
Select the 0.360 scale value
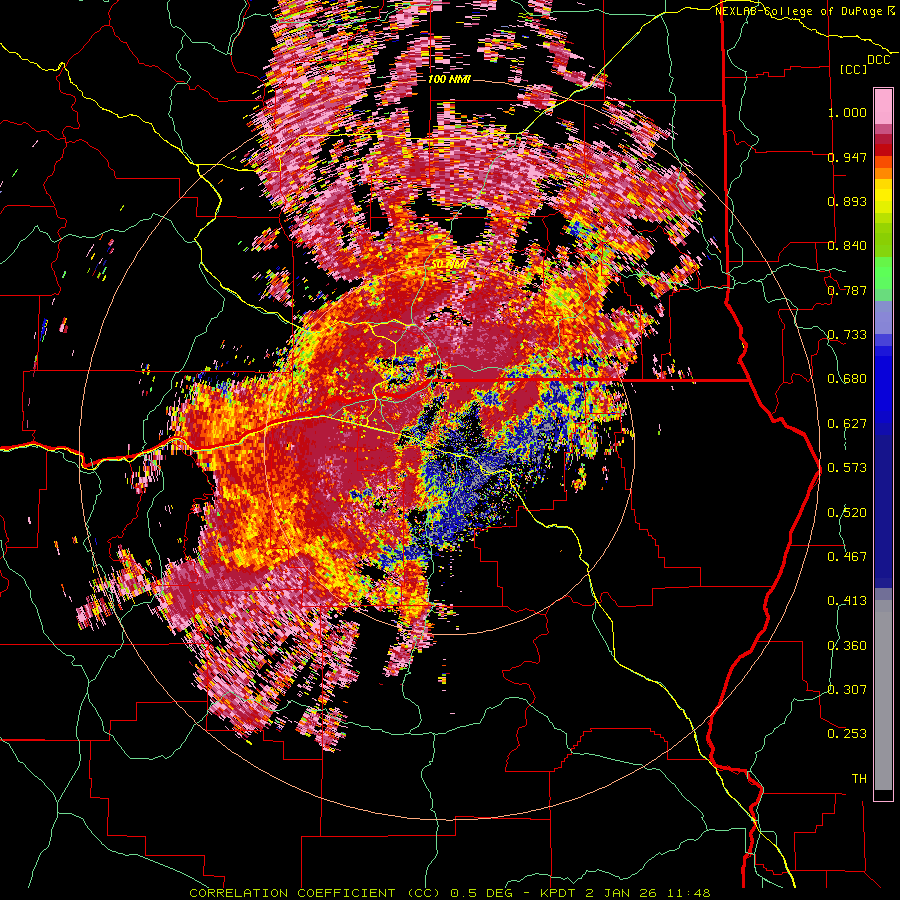[x=847, y=645]
